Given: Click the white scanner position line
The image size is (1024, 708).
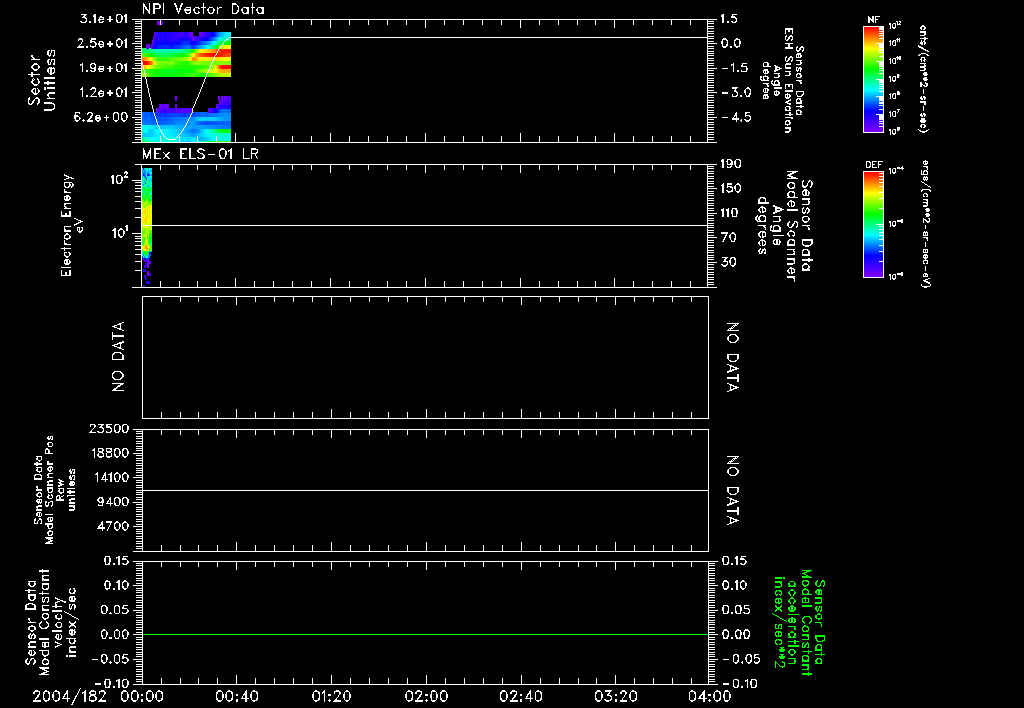Looking at the screenshot, I should pyautogui.click(x=425, y=490).
